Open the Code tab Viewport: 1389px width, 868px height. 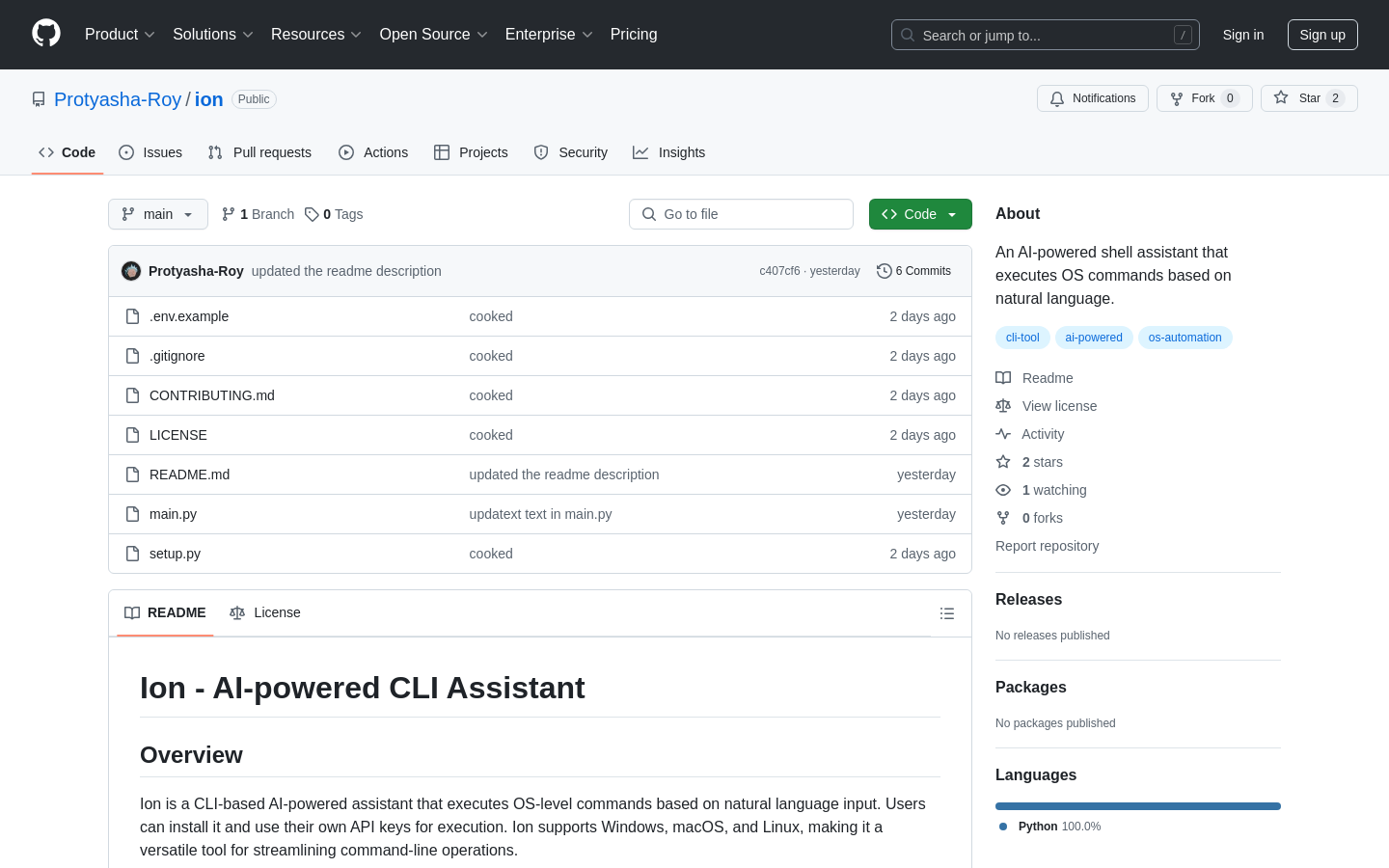click(68, 152)
